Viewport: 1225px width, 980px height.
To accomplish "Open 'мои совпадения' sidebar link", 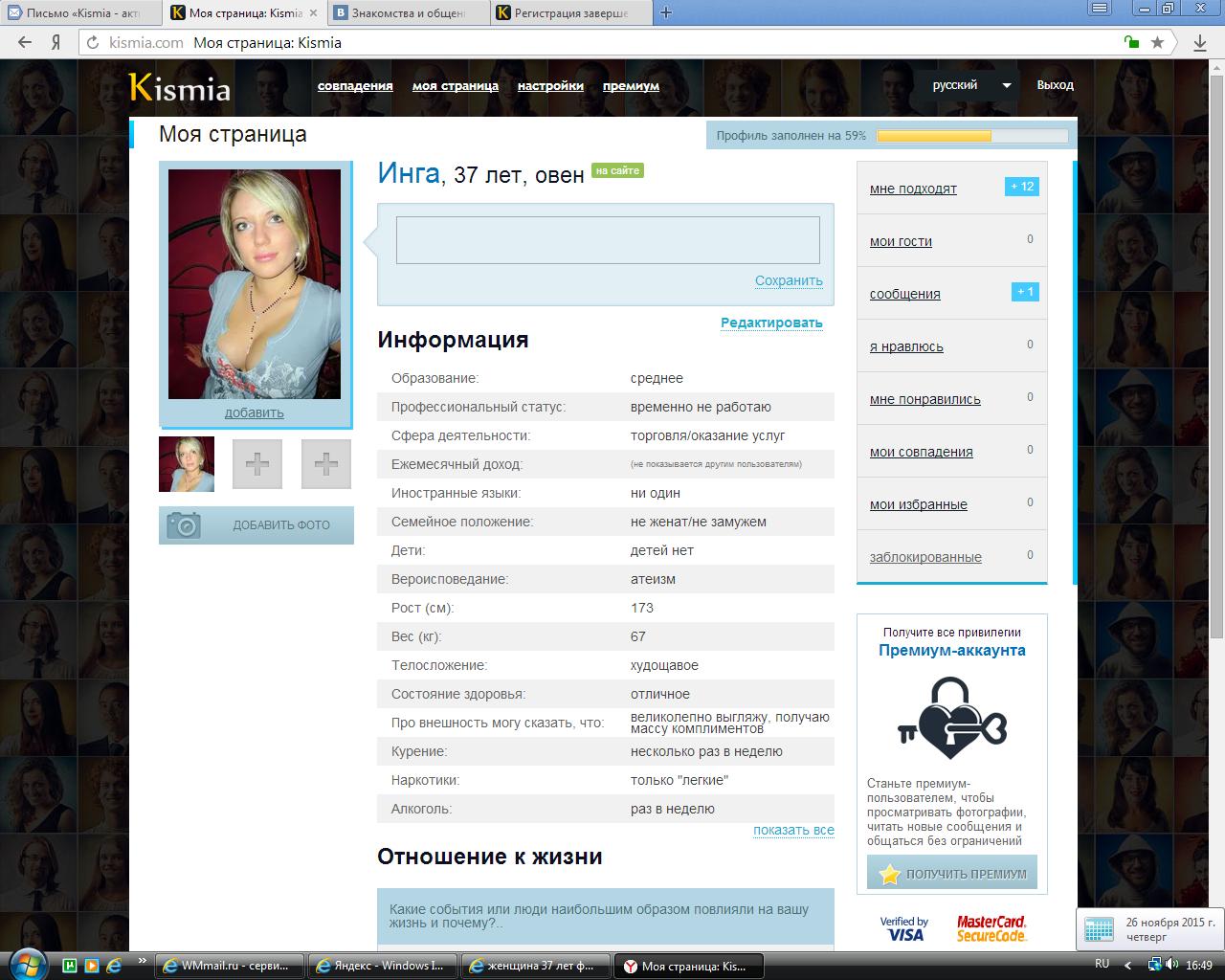I will tap(922, 452).
